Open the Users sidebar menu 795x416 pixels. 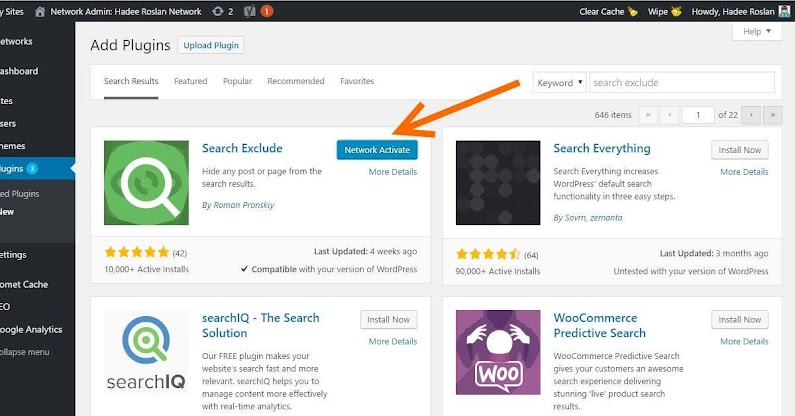pyautogui.click(x=8, y=123)
